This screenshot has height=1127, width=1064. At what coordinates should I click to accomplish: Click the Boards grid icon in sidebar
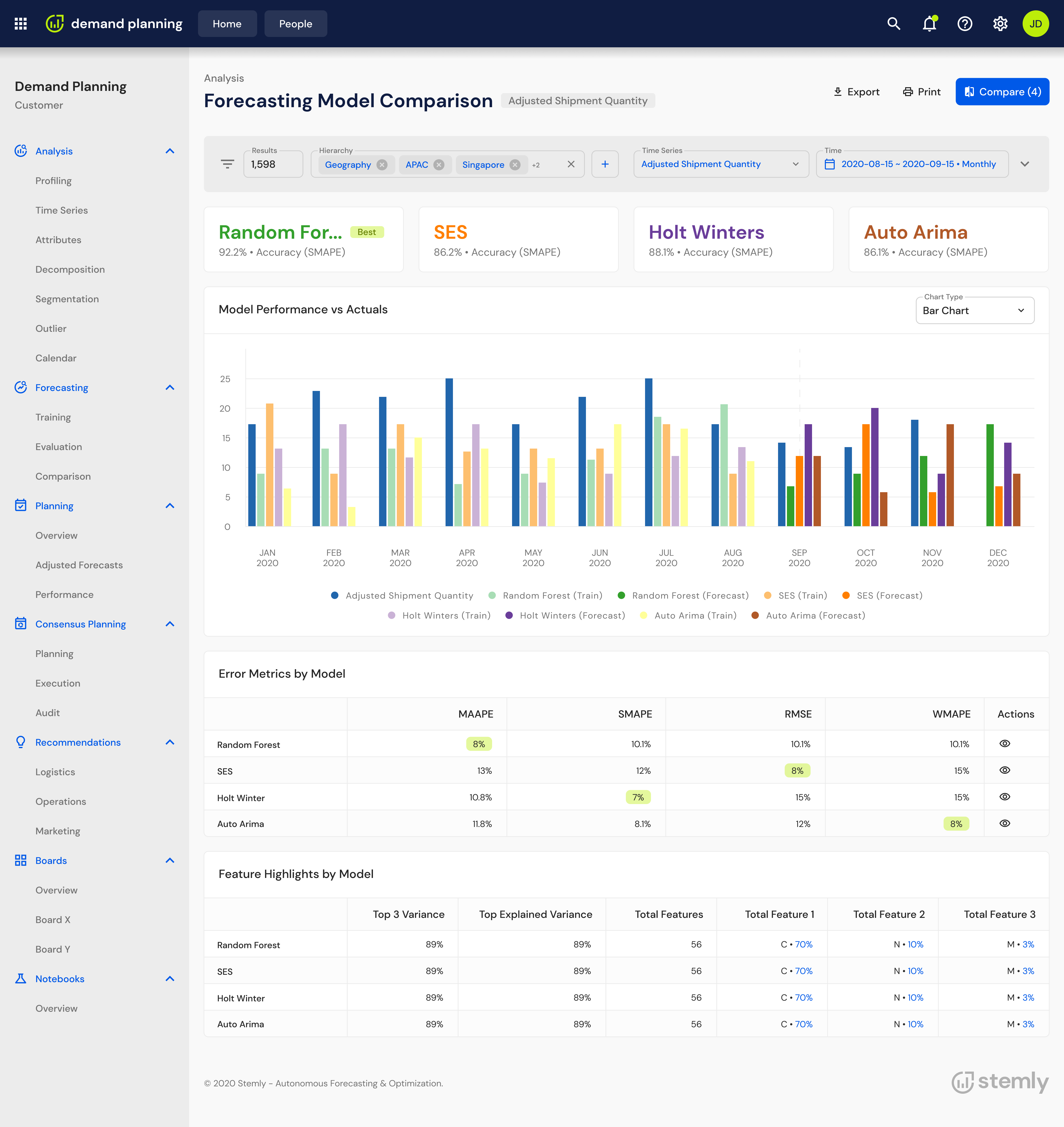pos(21,860)
